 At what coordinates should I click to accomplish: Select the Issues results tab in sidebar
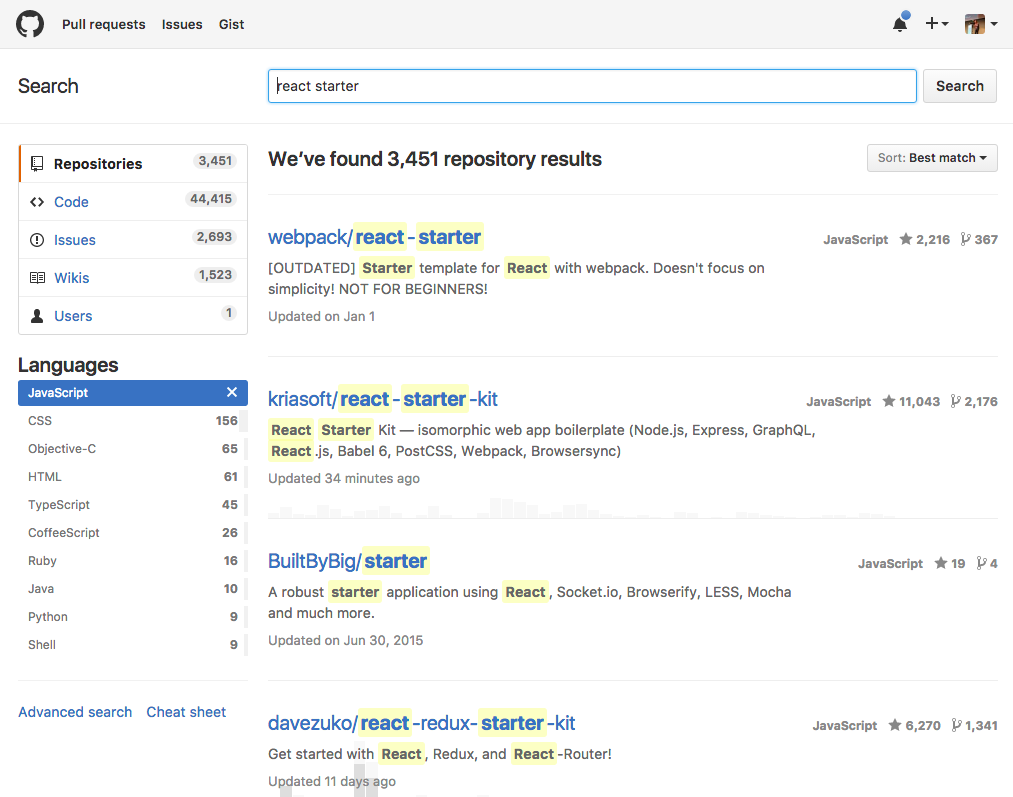(133, 240)
